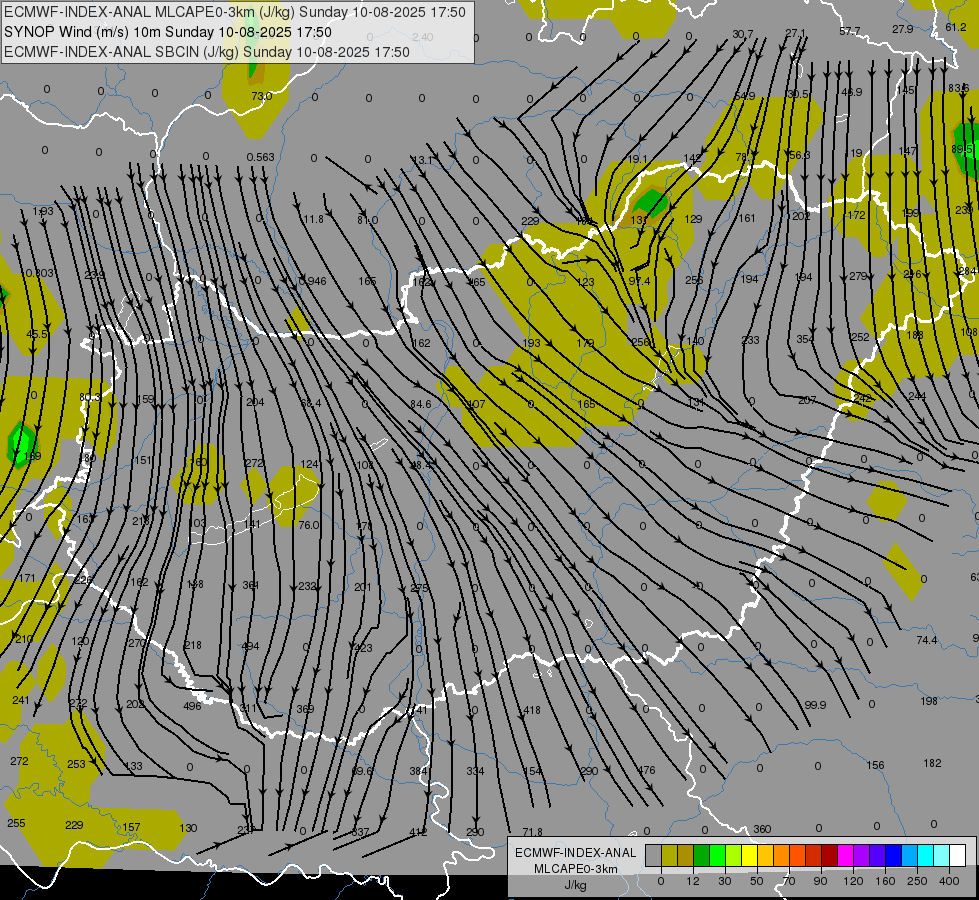Select the yellow legend swatch near 50

point(749,856)
